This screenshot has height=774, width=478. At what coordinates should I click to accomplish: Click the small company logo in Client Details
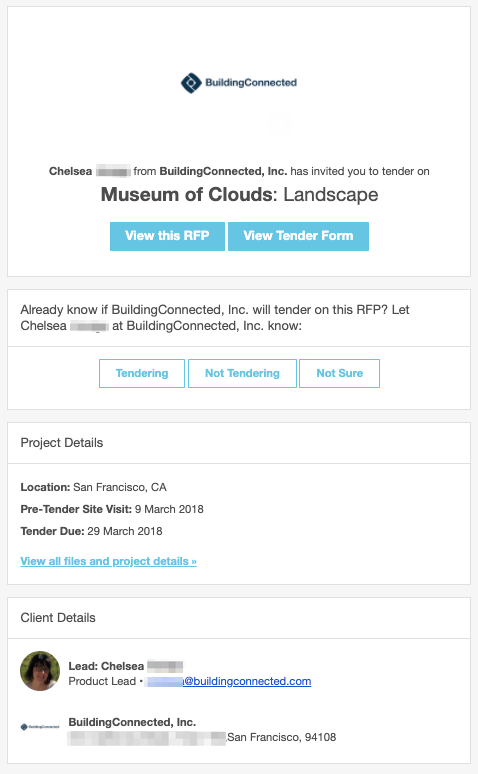[40, 727]
